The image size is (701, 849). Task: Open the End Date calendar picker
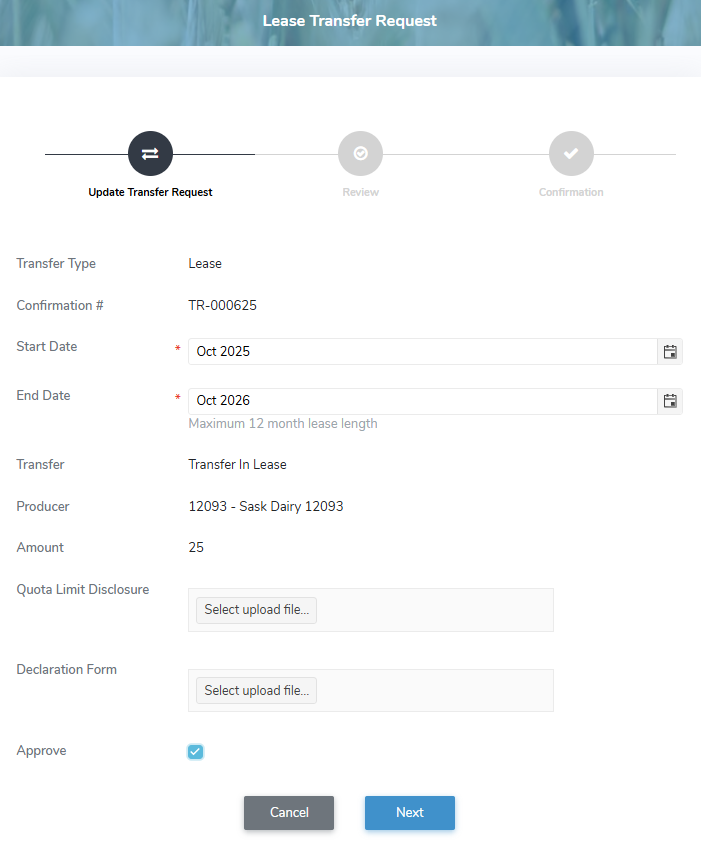[x=670, y=400]
